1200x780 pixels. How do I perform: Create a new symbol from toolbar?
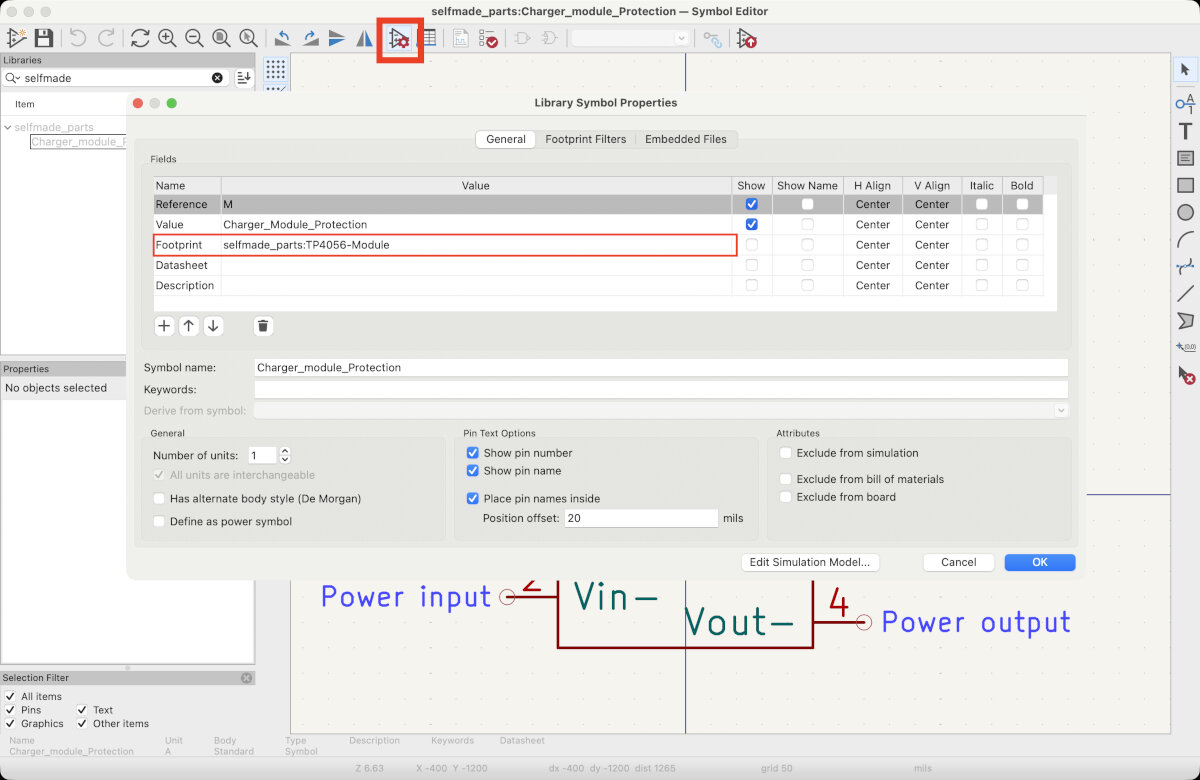tap(17, 38)
